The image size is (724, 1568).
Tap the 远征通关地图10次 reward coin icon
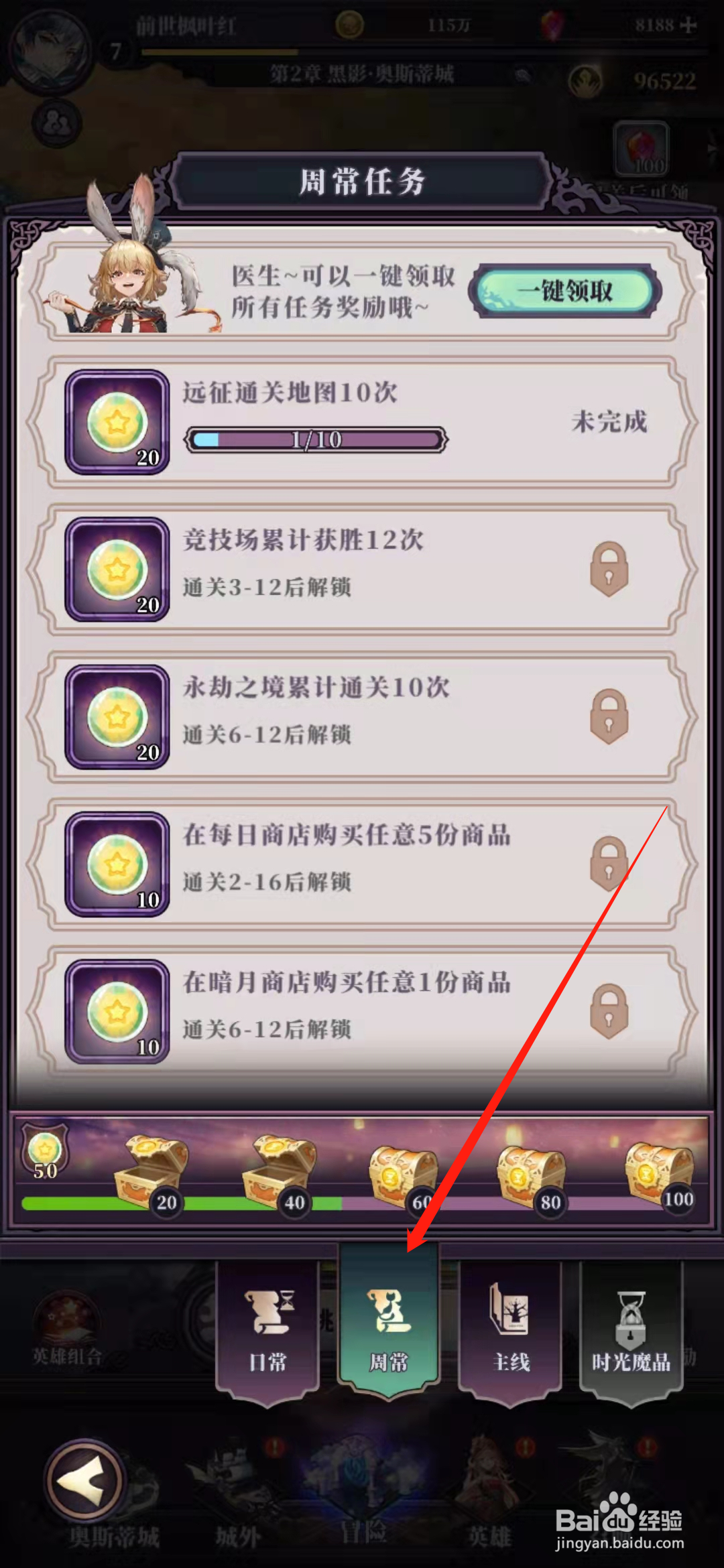[117, 422]
